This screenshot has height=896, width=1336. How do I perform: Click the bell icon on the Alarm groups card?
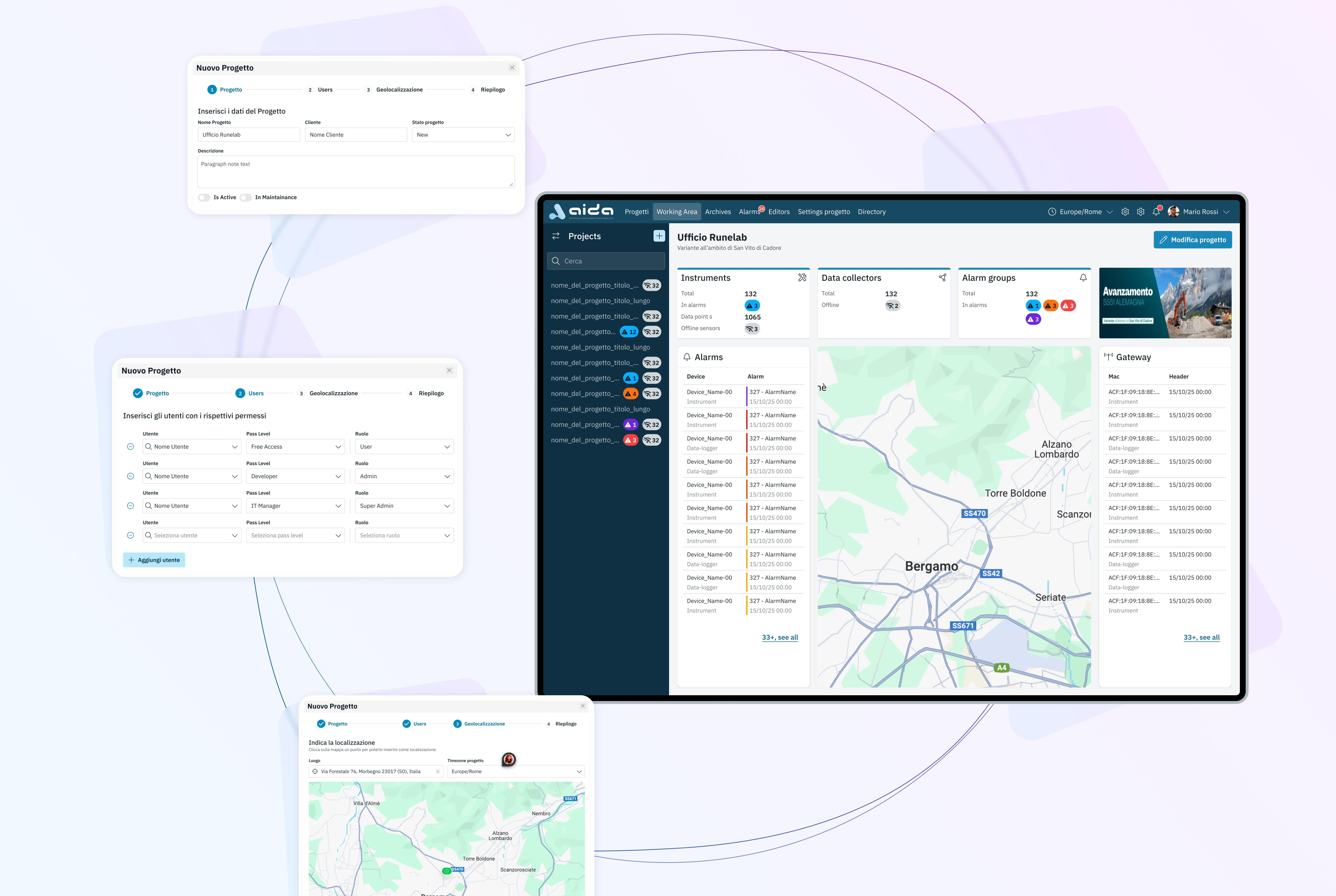point(1083,278)
